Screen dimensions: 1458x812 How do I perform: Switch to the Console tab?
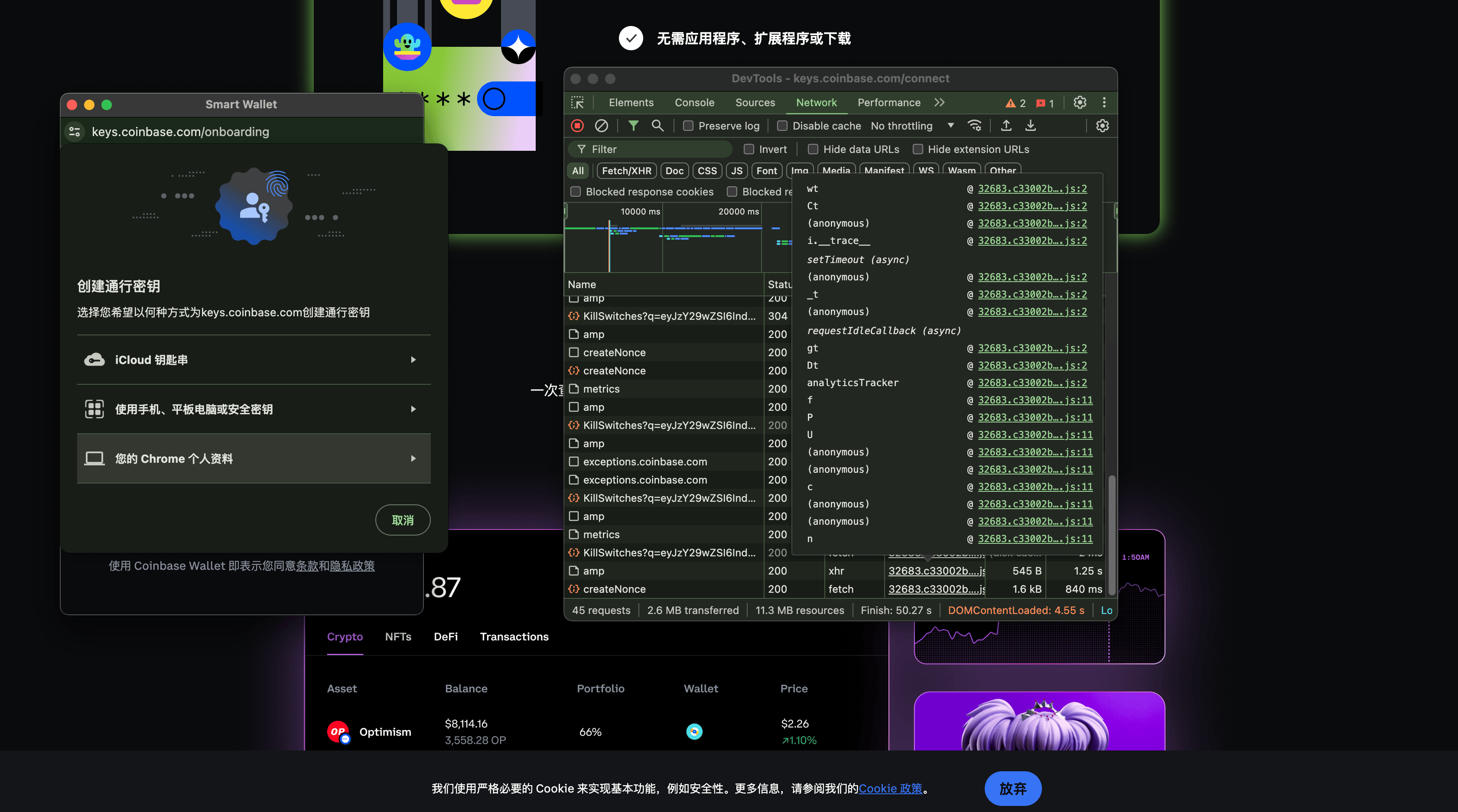tap(694, 102)
